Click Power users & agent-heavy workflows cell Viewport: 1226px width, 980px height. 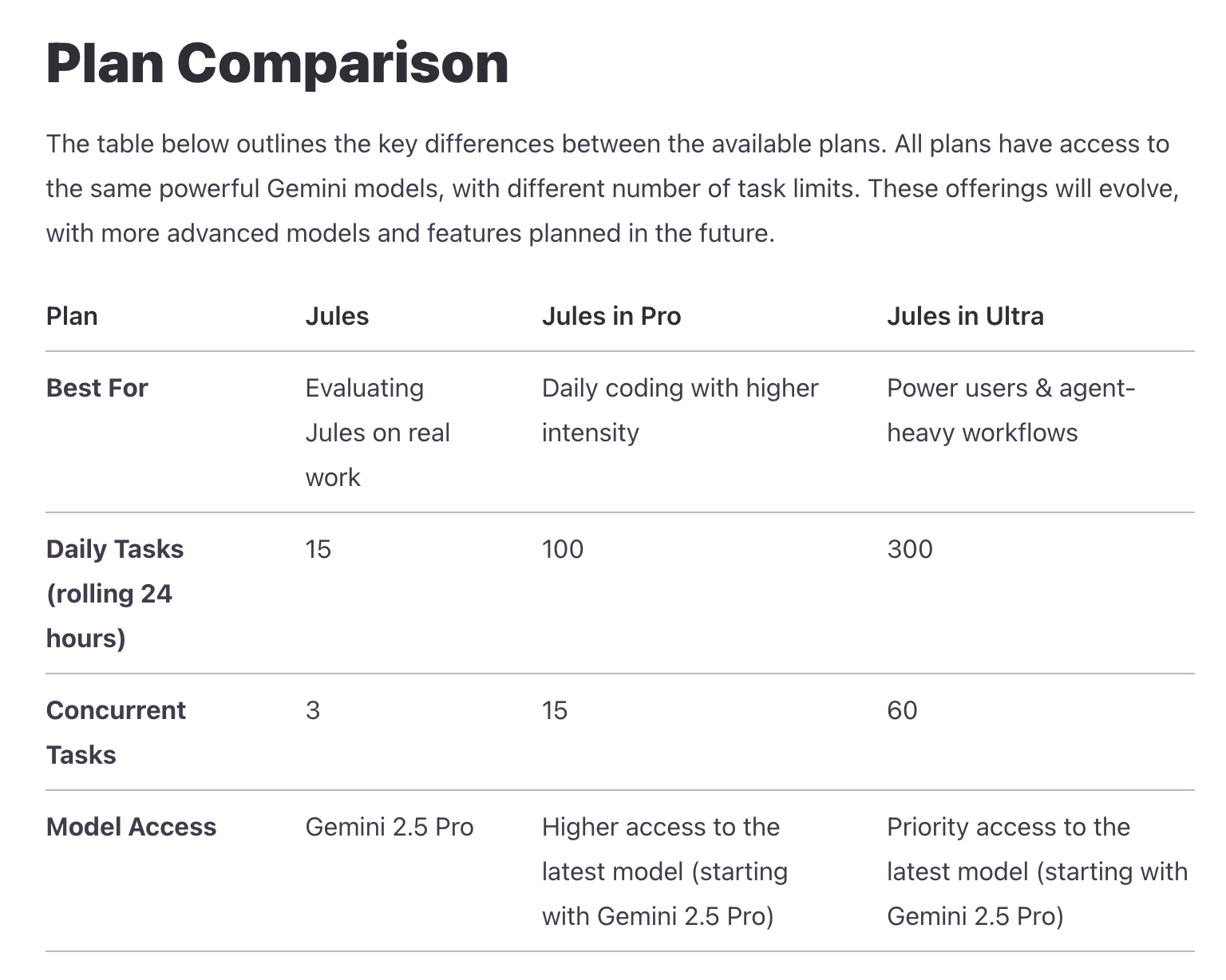click(1010, 410)
